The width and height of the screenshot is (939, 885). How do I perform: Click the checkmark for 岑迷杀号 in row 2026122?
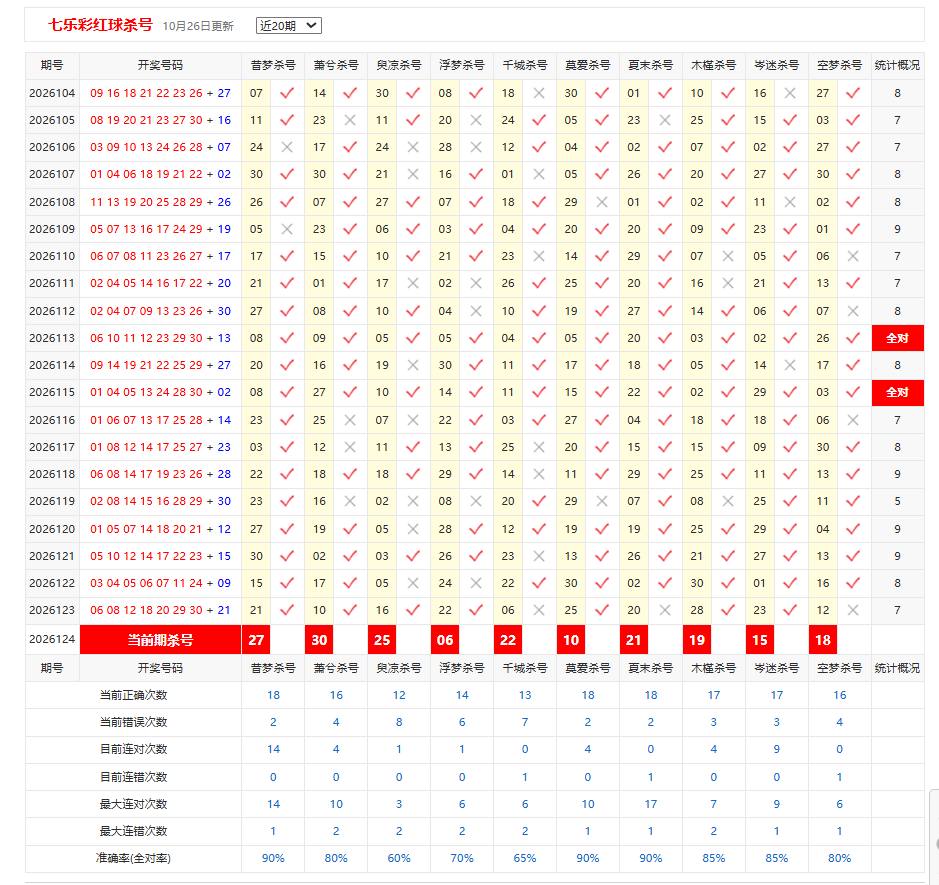(790, 583)
